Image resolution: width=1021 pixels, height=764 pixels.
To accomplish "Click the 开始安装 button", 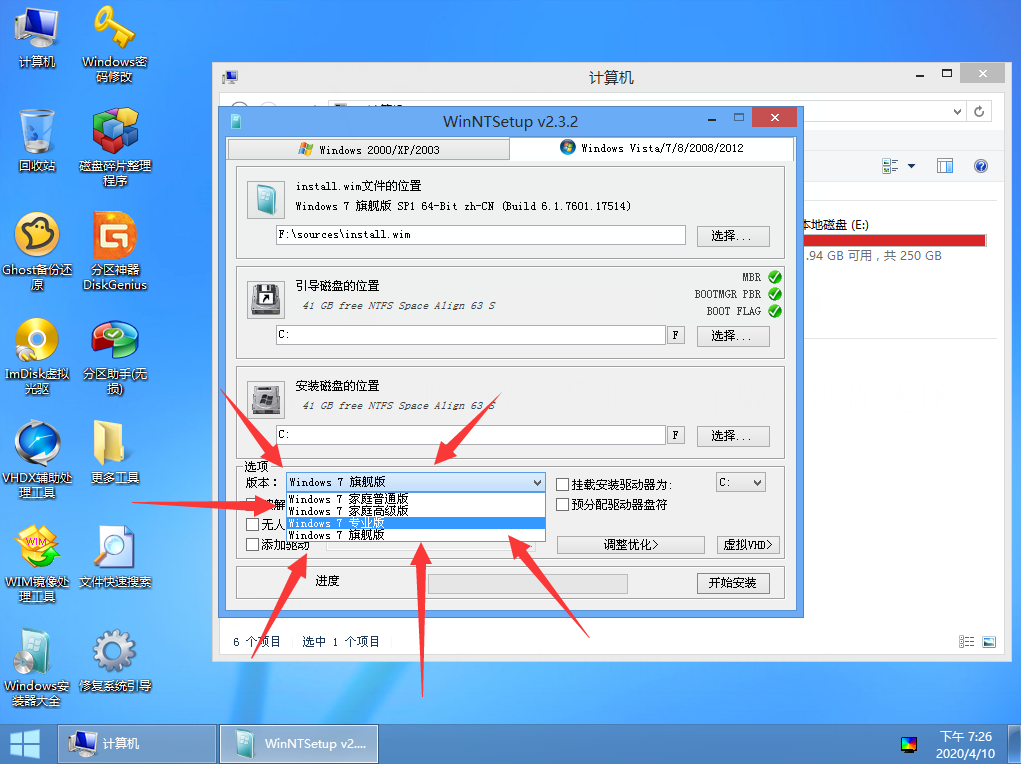I will pos(732,583).
